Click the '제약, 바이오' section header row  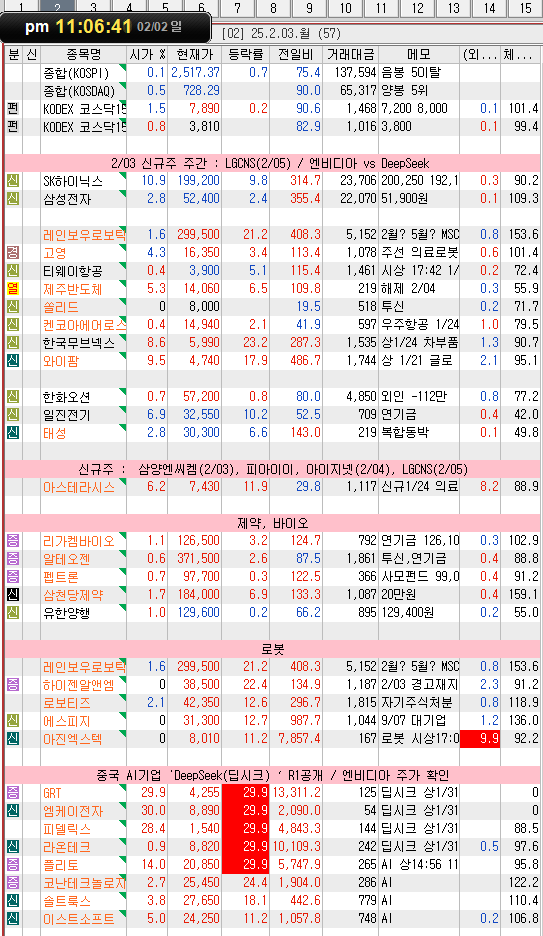tap(273, 523)
